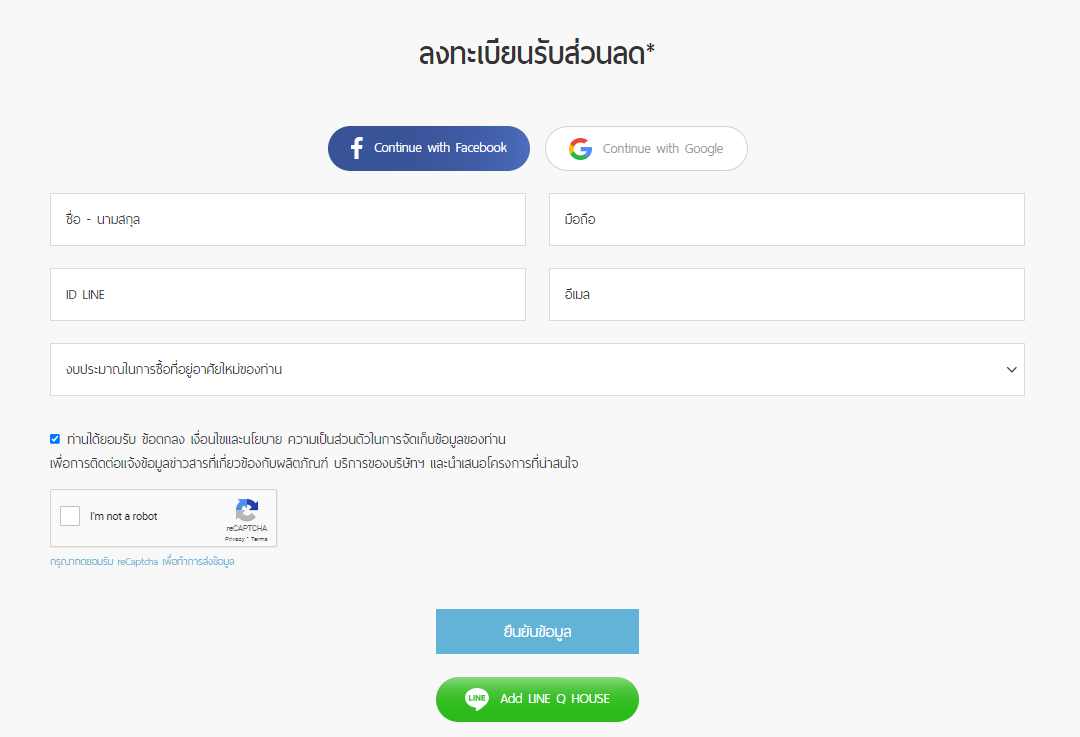Click the Facebook "f" logo icon
This screenshot has height=737, width=1080.
[x=357, y=148]
